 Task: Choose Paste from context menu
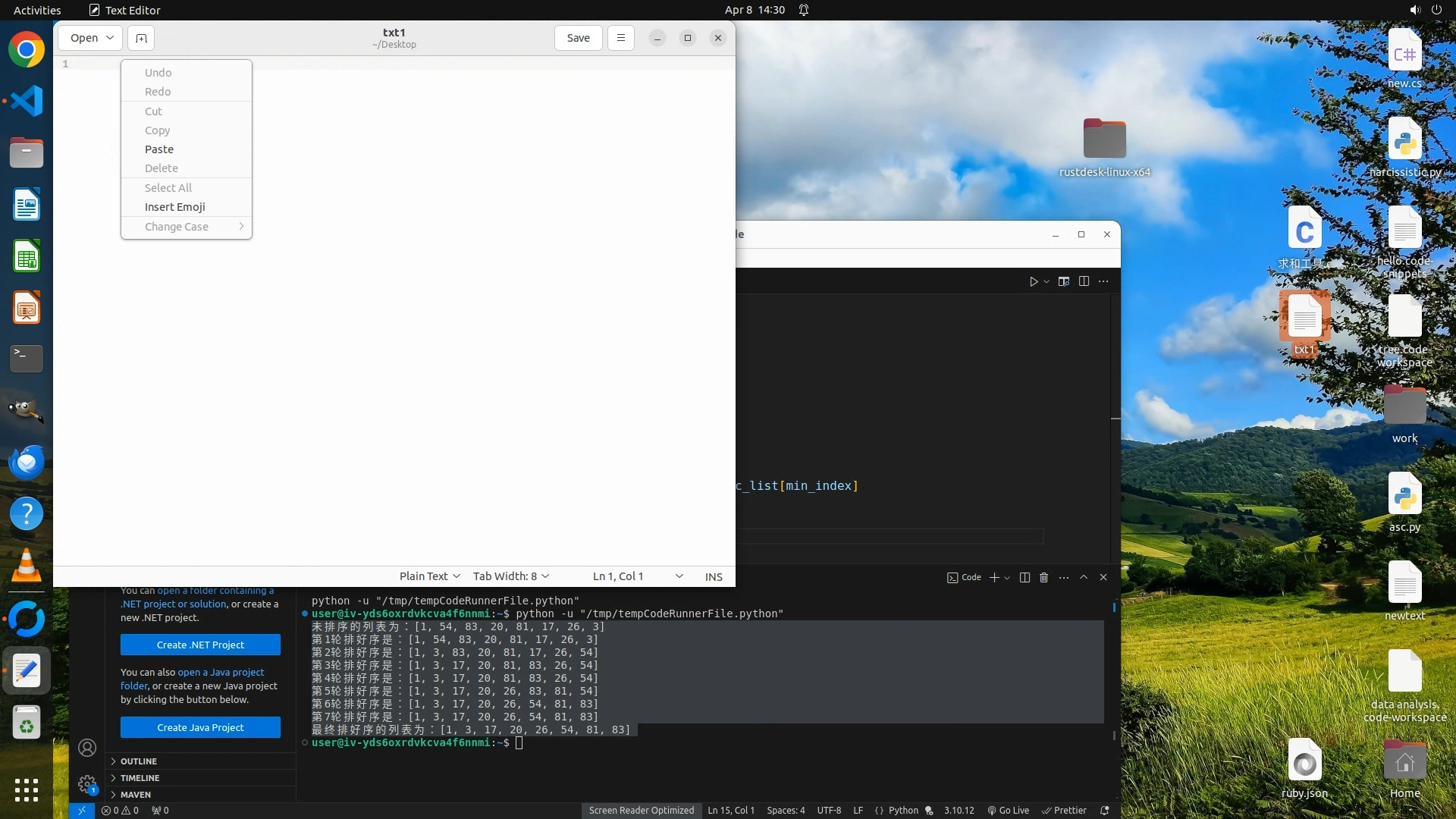tap(159, 149)
